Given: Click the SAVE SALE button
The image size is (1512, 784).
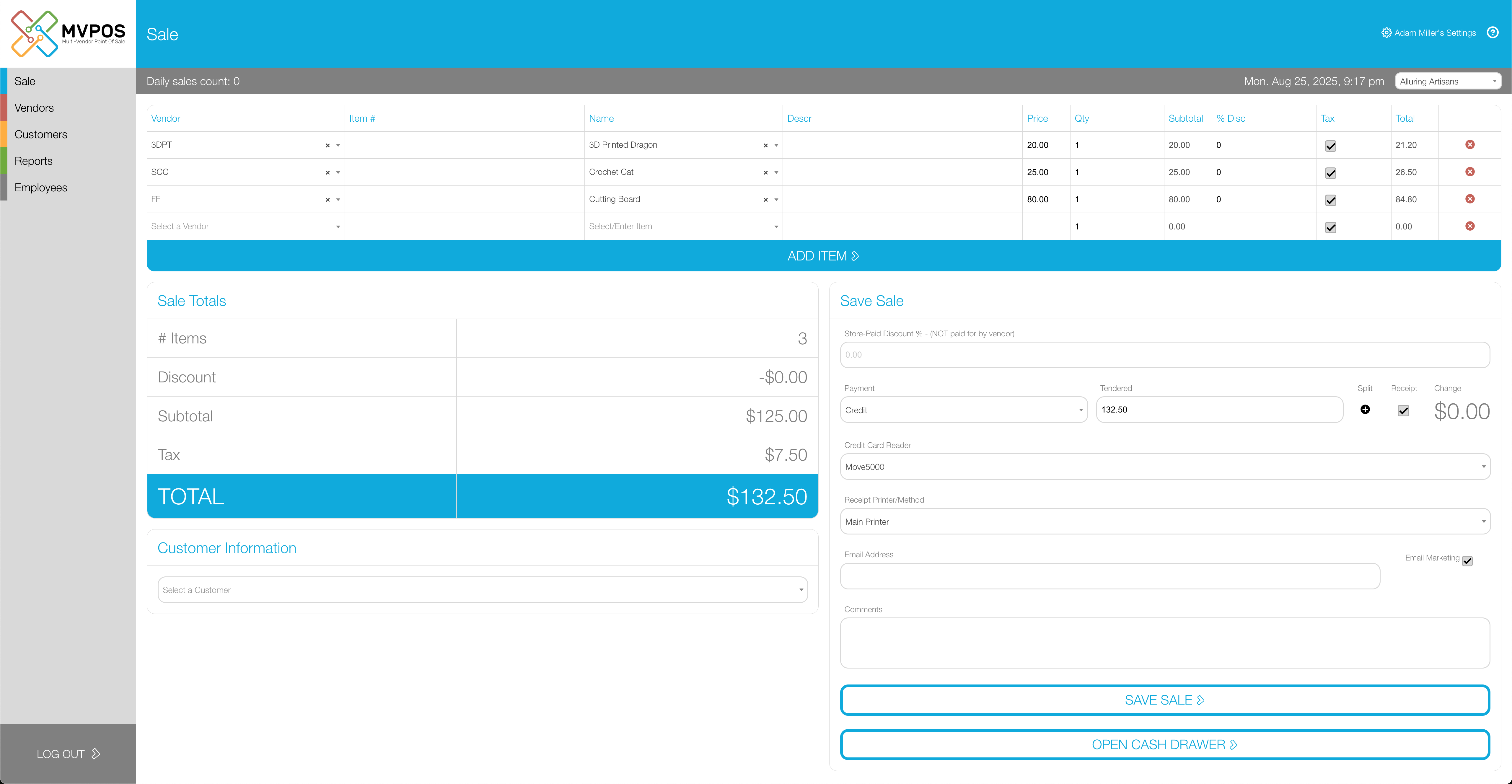Looking at the screenshot, I should 1164,700.
